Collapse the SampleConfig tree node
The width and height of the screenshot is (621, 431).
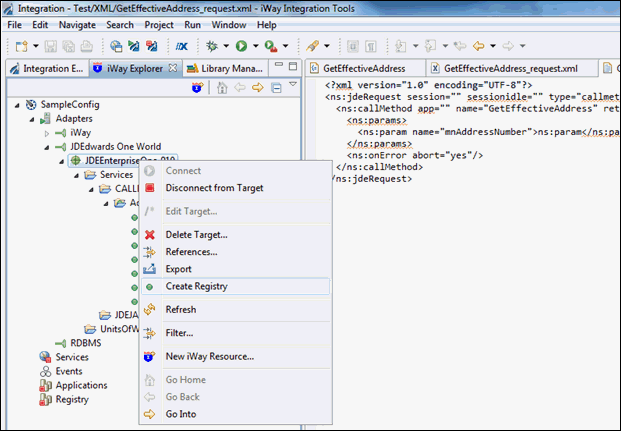(x=17, y=105)
